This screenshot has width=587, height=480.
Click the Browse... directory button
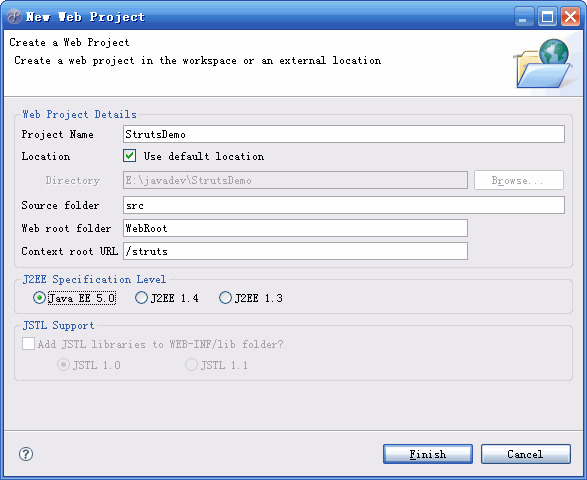point(519,180)
